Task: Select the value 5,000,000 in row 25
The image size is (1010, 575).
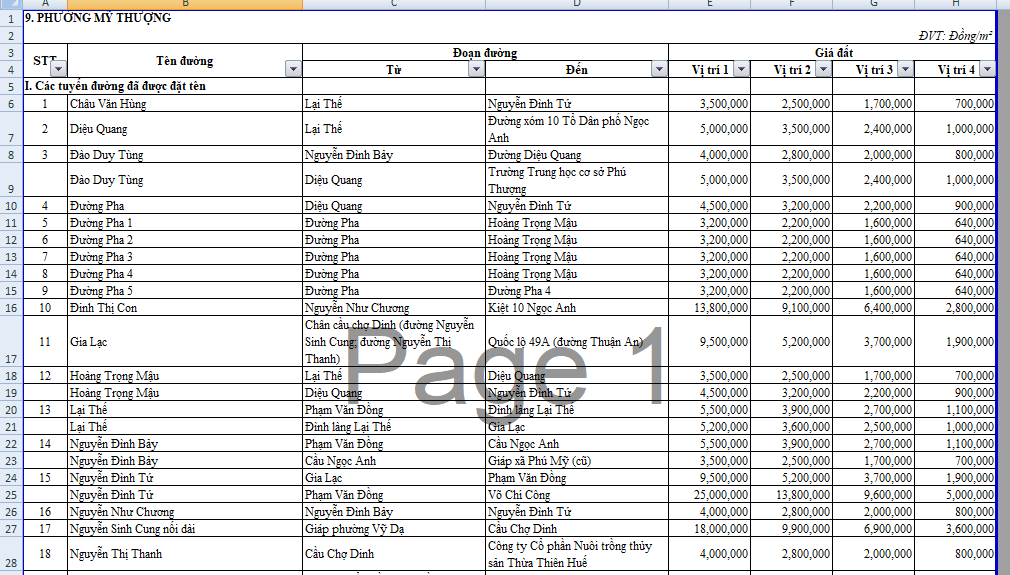Action: (955, 495)
